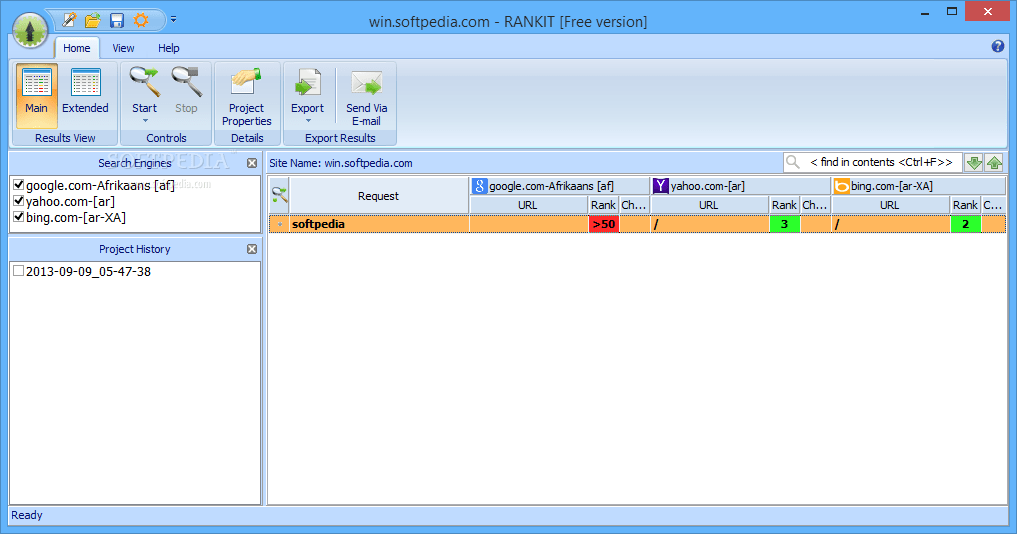Switch to Main results view

[x=36, y=95]
